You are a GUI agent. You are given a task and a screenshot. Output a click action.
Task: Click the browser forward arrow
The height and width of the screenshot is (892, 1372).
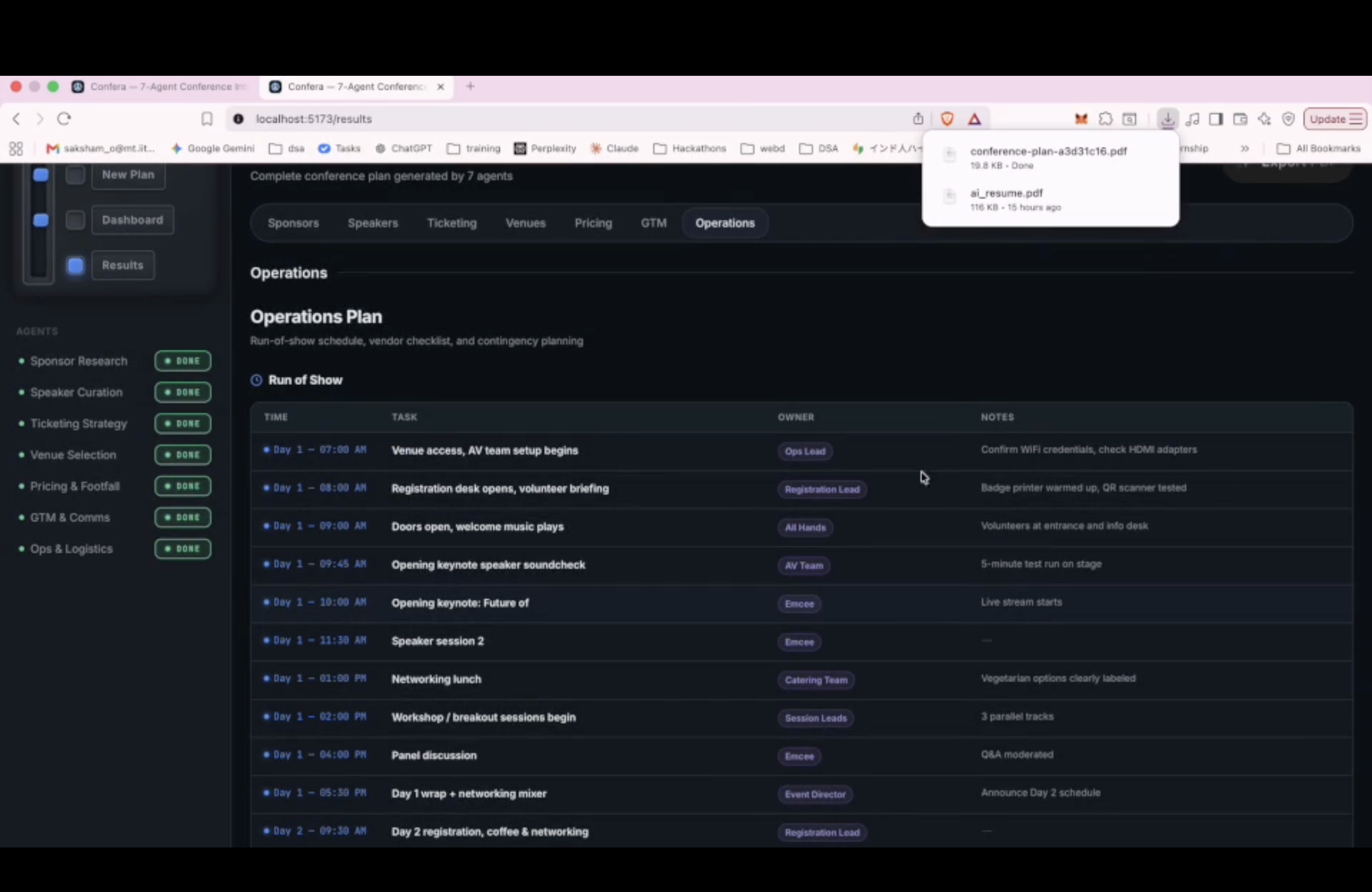tap(40, 119)
